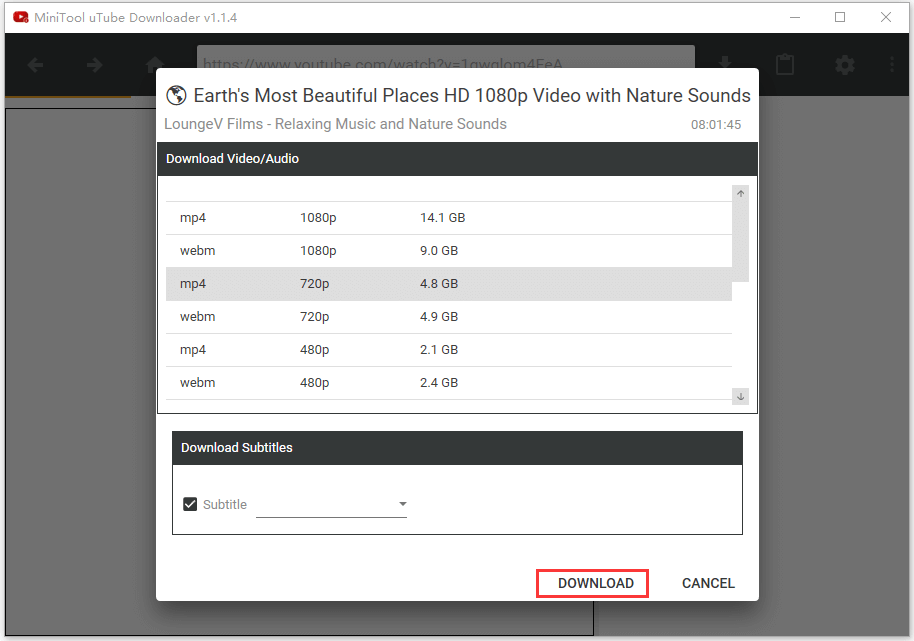Open the subtitle language dropdown
Screen dimensions: 914x641
pyautogui.click(x=331, y=505)
